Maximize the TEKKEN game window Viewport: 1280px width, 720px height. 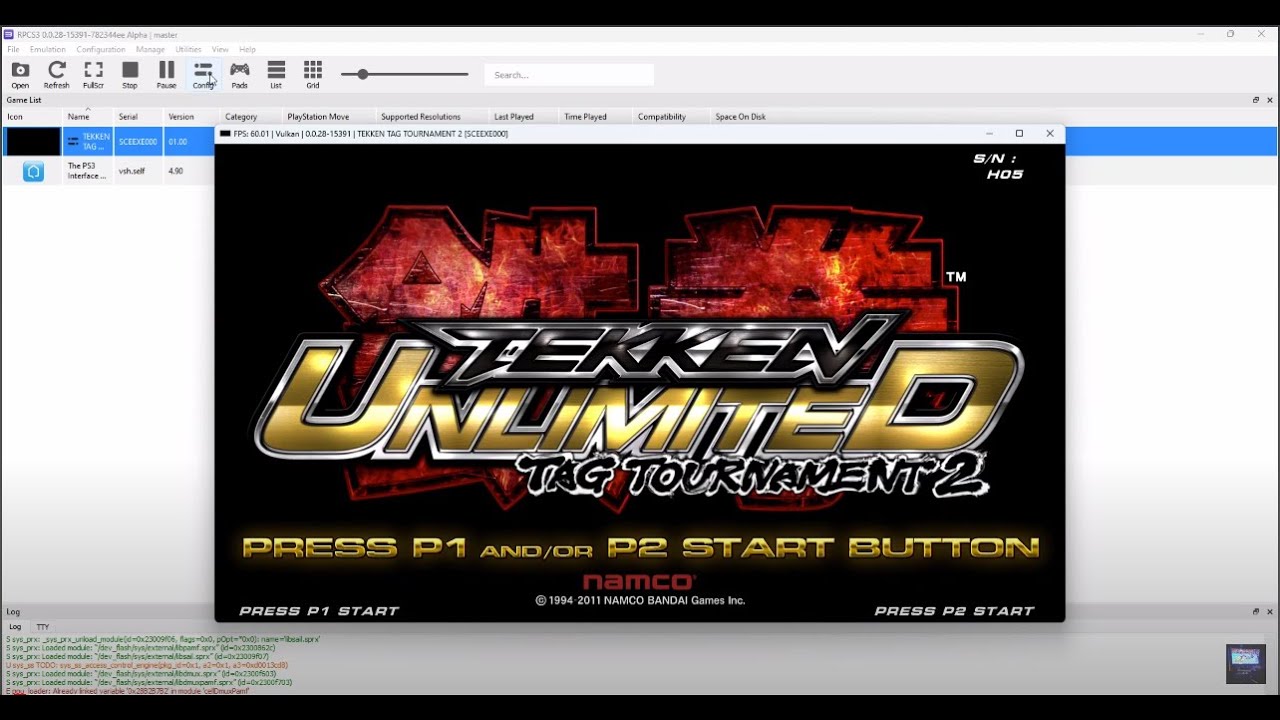pos(1019,134)
